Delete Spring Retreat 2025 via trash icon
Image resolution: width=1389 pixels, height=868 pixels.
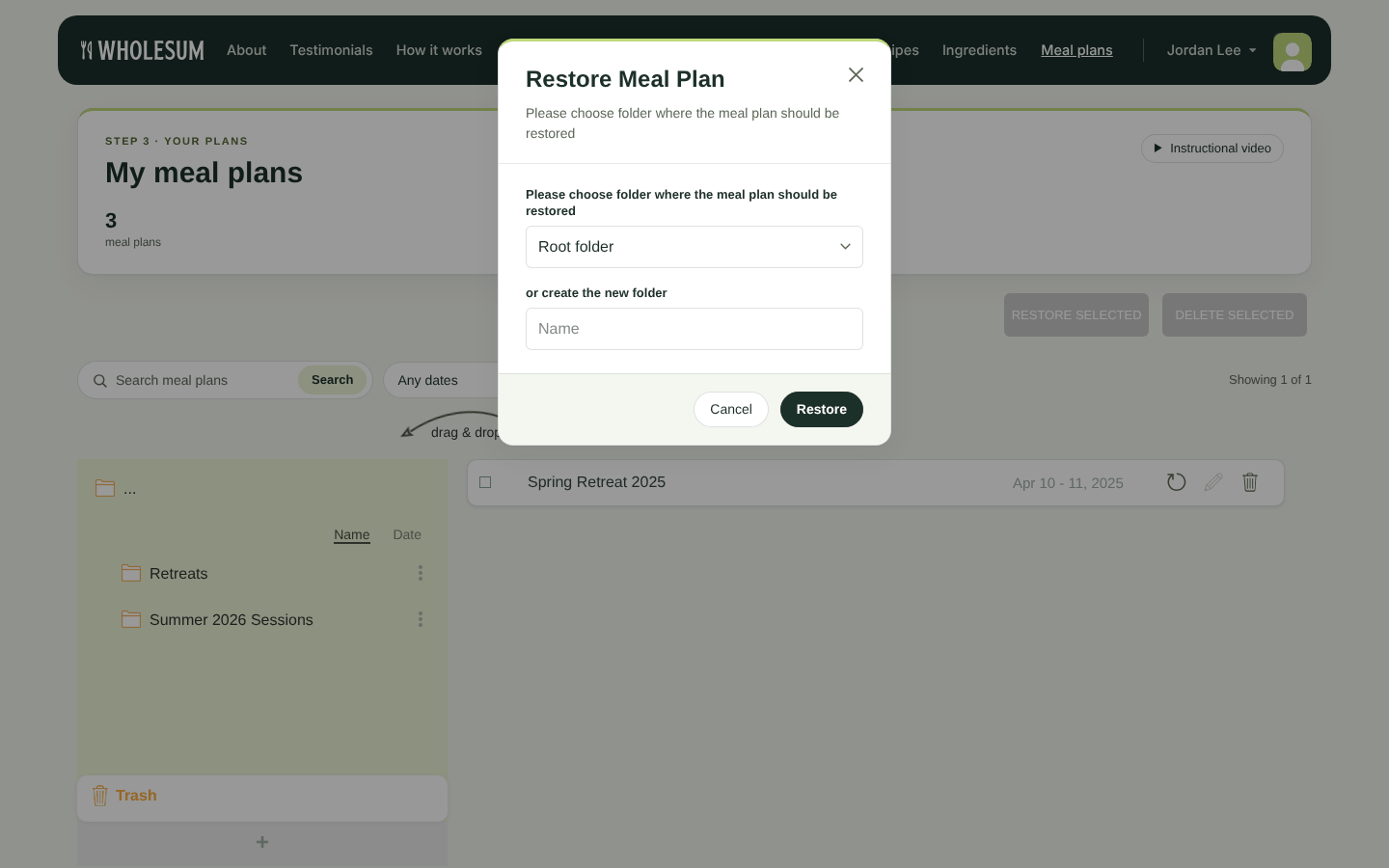tap(1250, 482)
